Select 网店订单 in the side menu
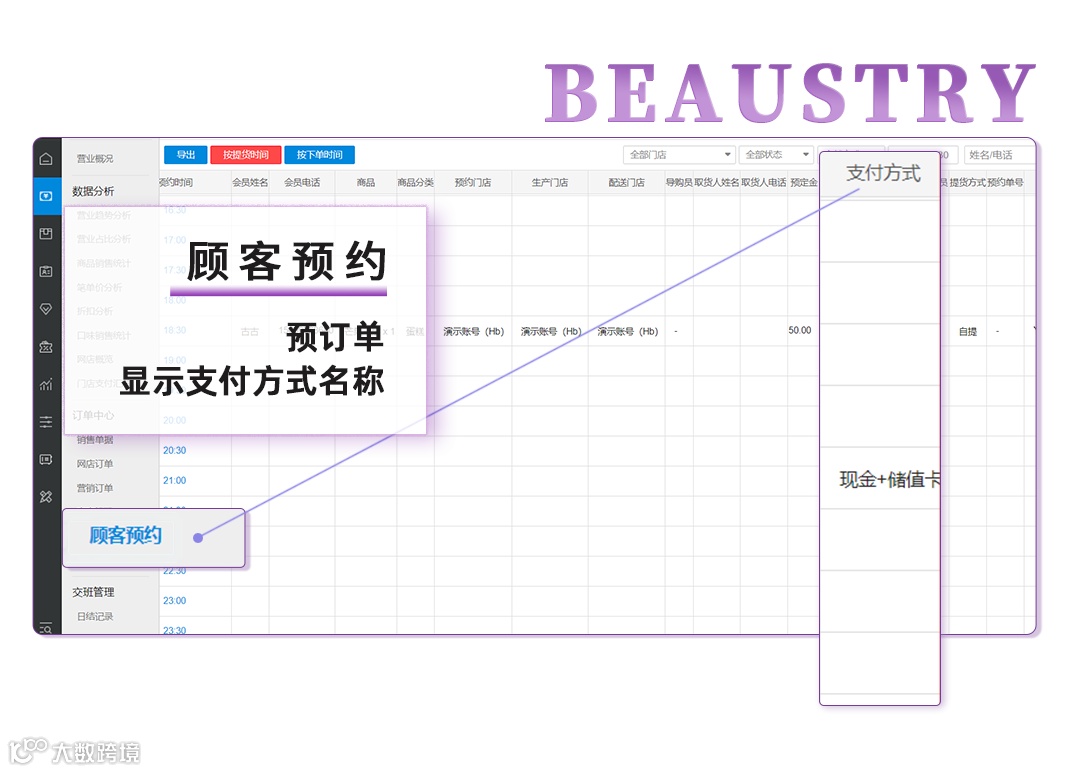 point(95,463)
